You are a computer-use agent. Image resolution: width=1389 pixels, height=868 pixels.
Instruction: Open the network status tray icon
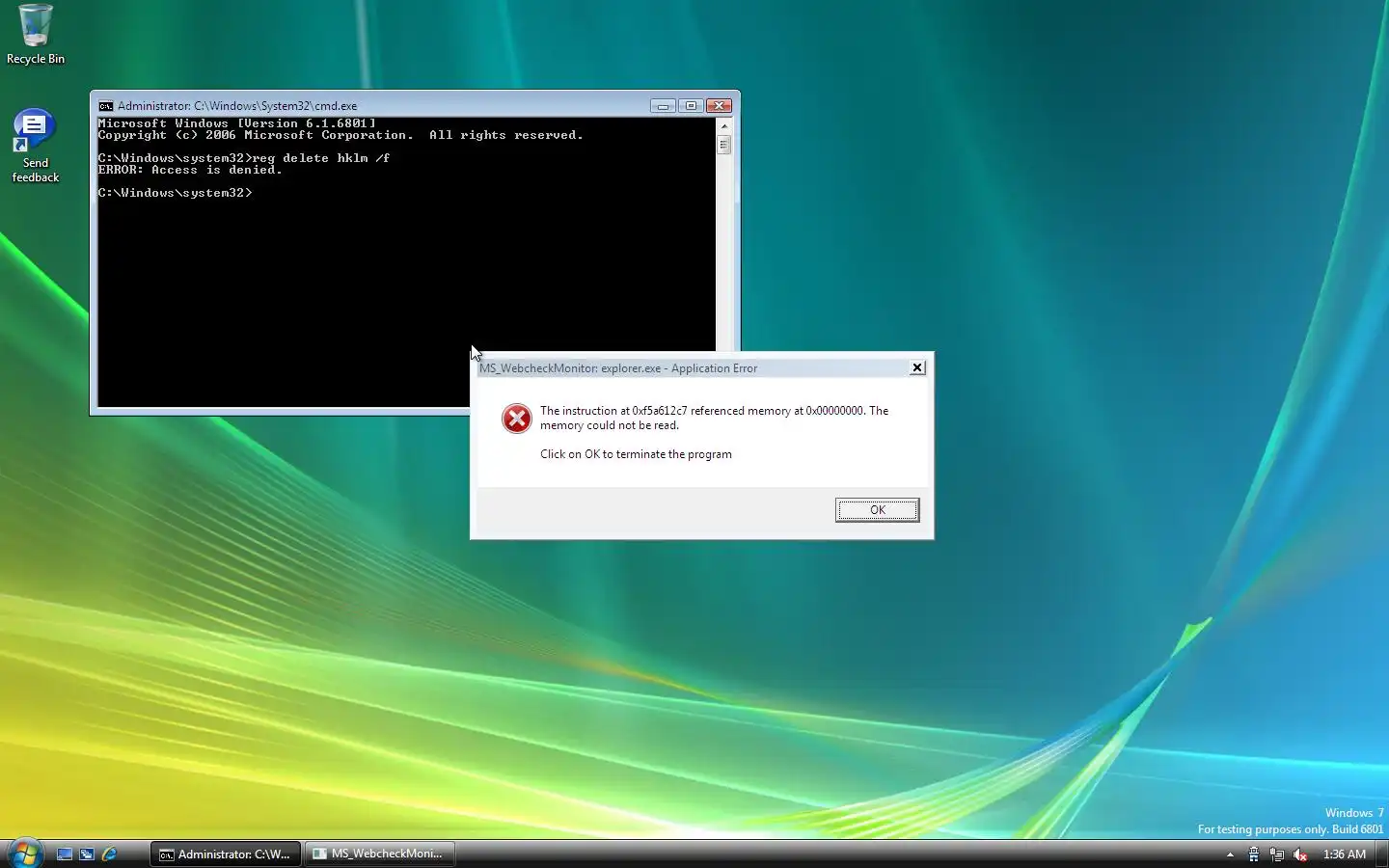pos(1277,854)
